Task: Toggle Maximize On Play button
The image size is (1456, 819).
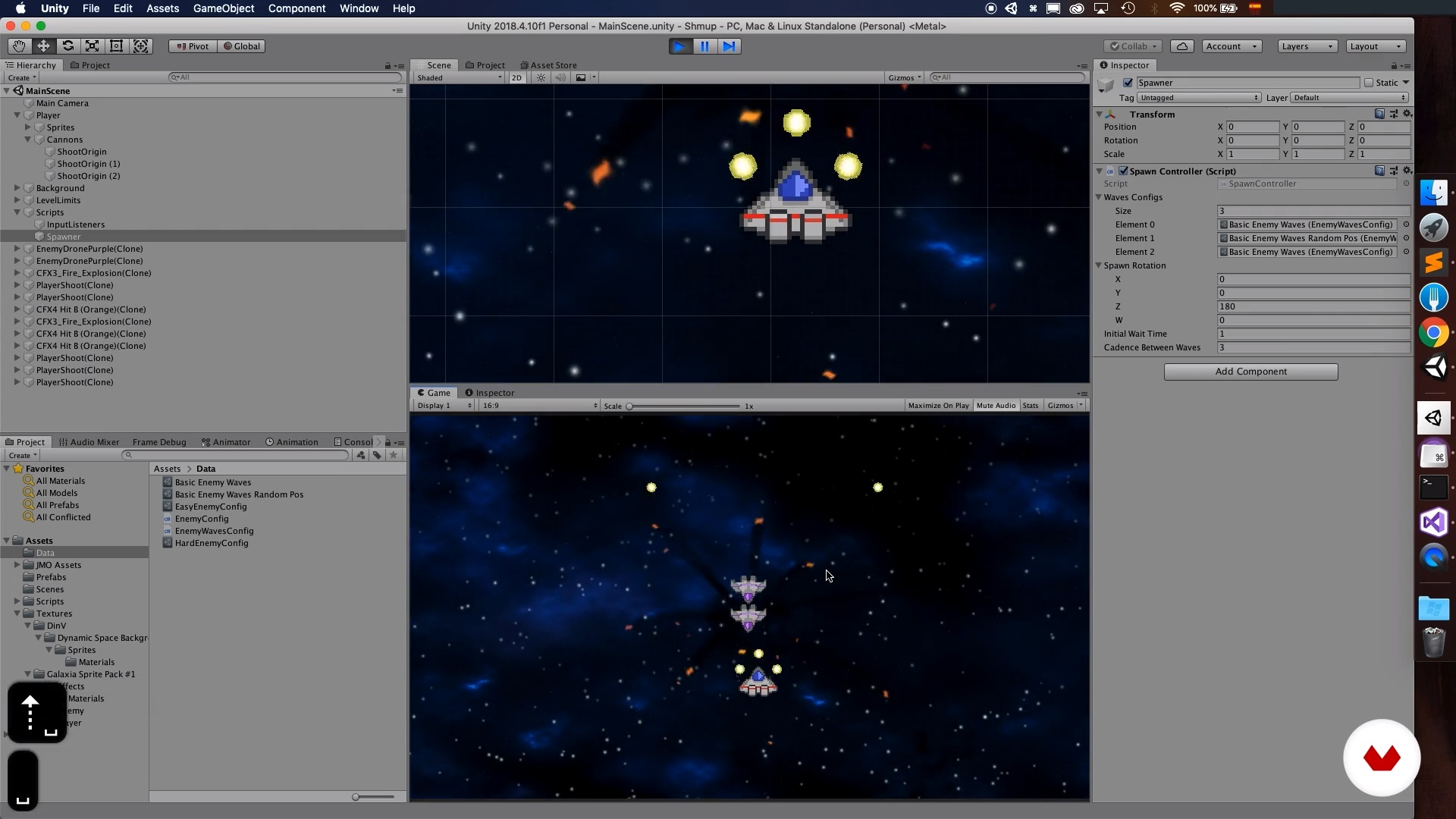Action: coord(938,406)
